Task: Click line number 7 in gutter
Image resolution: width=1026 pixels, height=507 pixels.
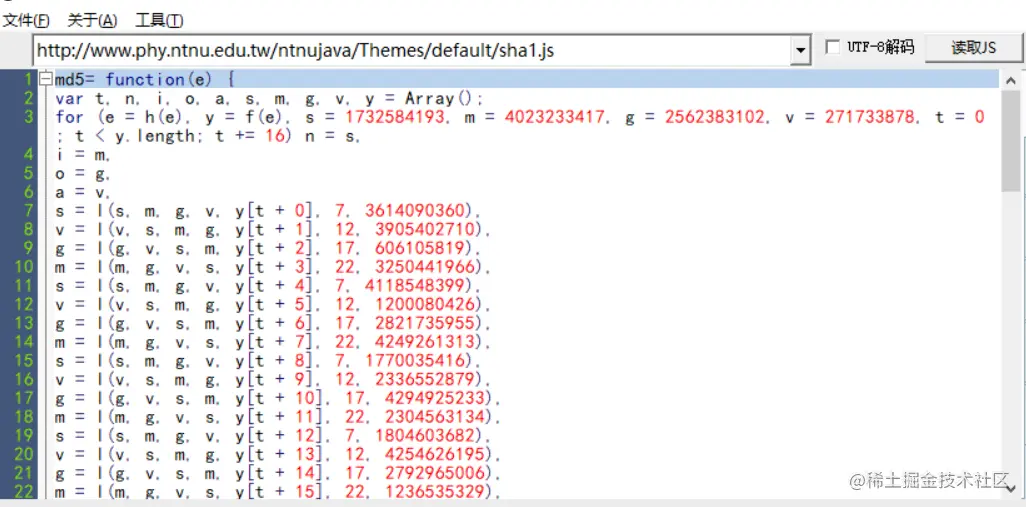Action: pos(28,211)
